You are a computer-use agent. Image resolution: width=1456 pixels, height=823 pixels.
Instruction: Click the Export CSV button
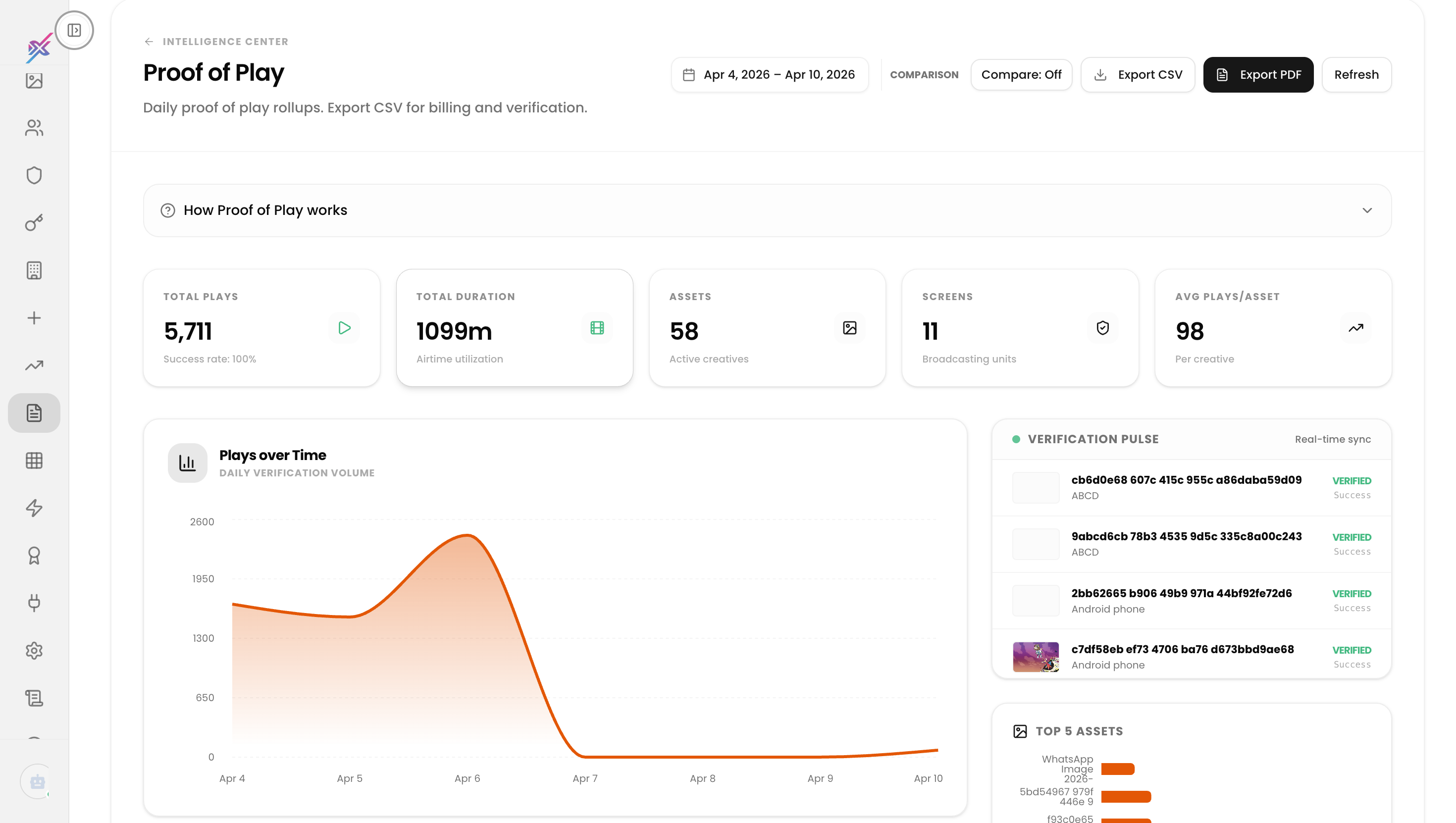(1137, 75)
